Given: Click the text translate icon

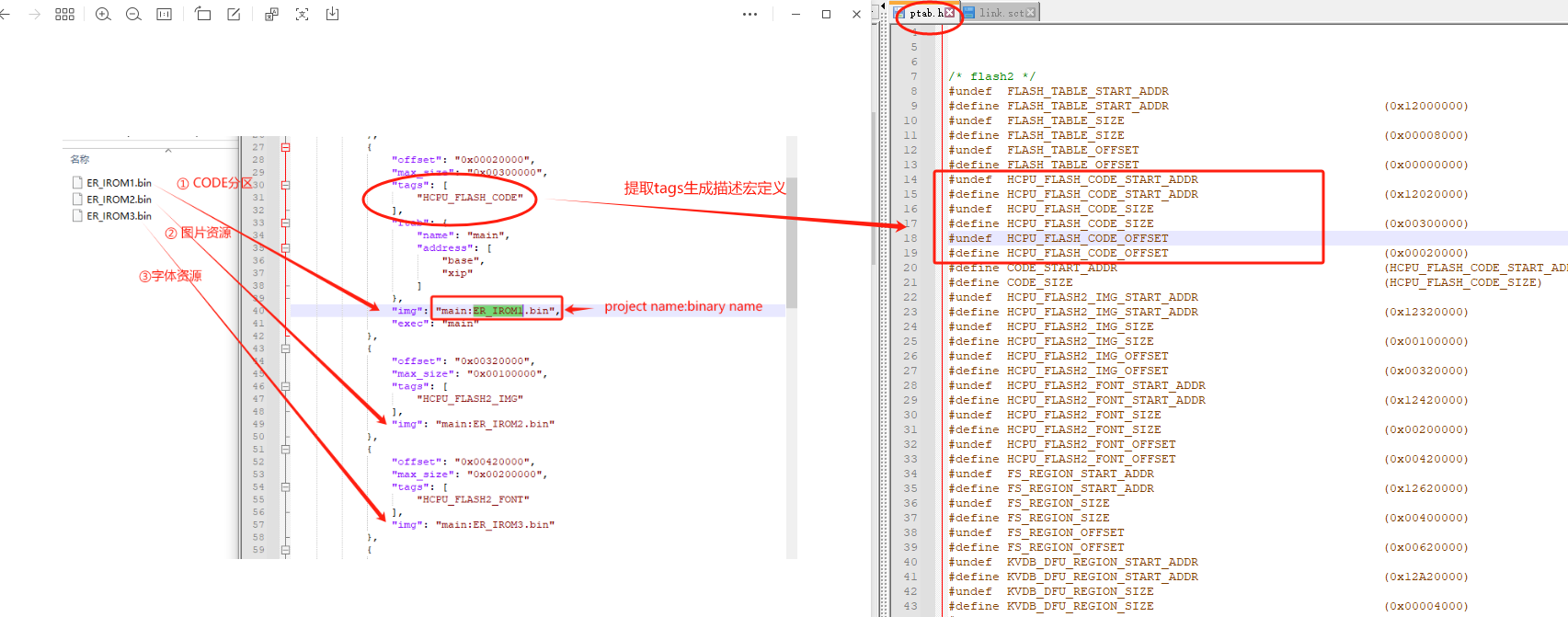Looking at the screenshot, I should 271,15.
